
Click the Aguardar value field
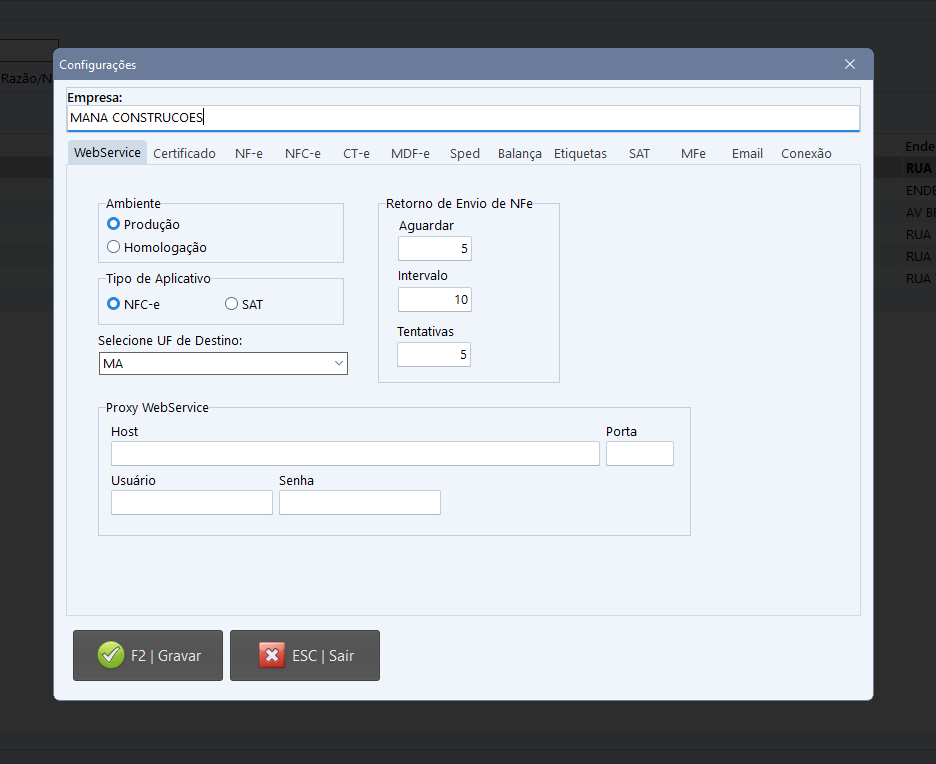(434, 249)
